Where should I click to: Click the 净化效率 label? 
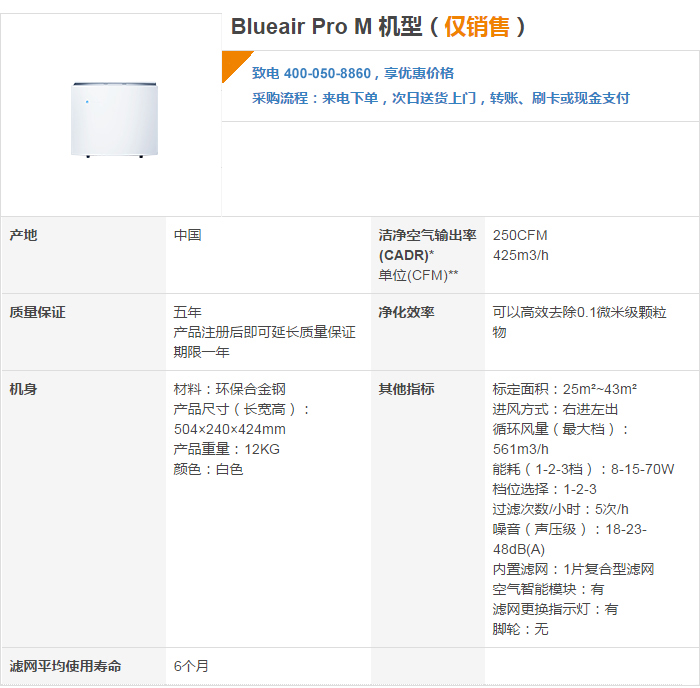(x=406, y=312)
